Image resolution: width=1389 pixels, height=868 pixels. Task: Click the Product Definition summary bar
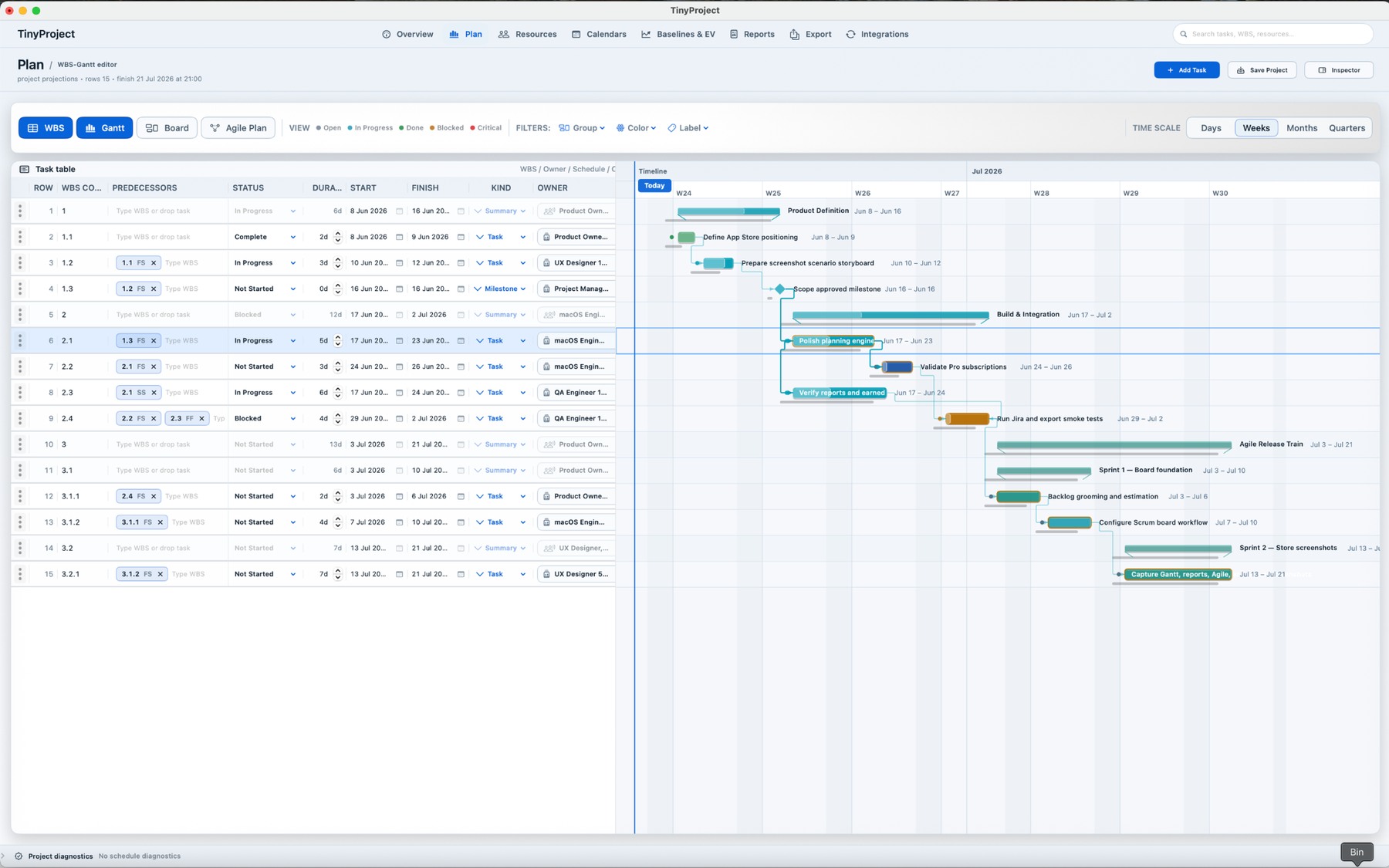(728, 211)
